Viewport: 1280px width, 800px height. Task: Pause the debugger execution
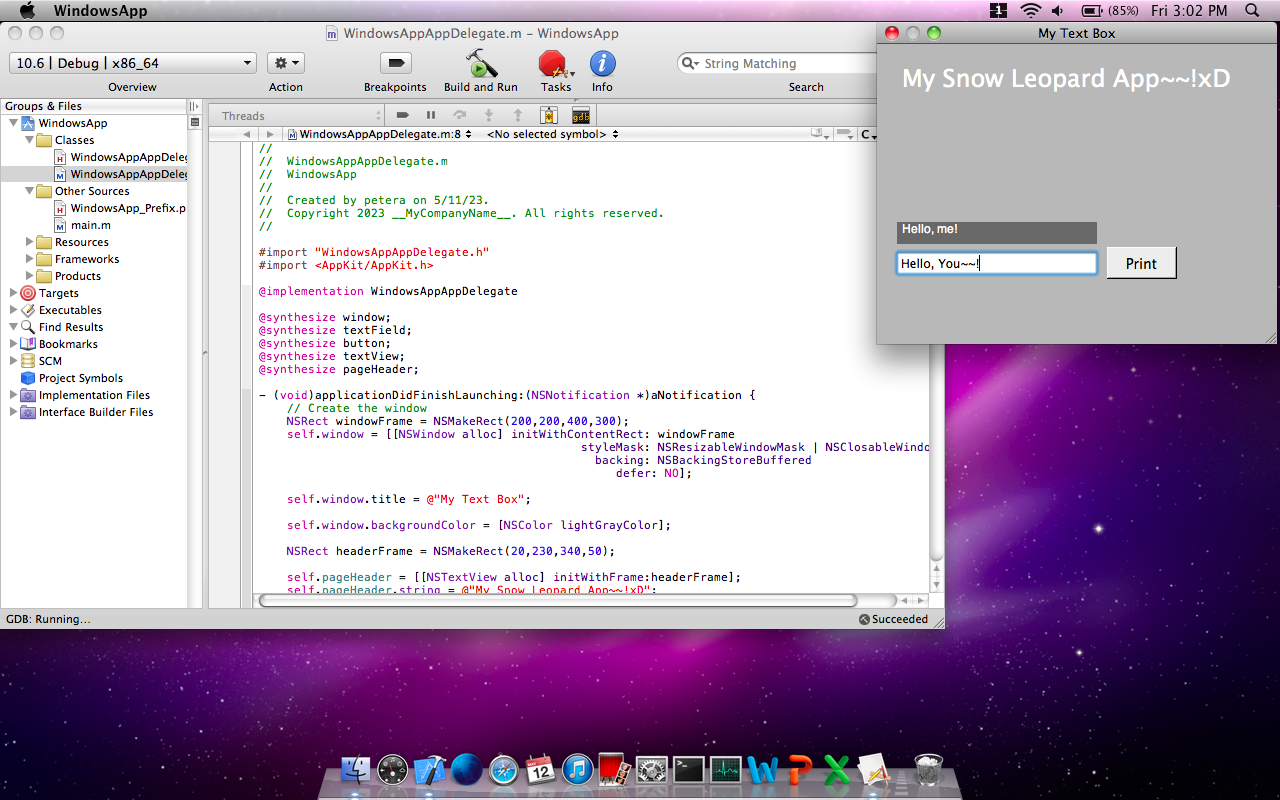pyautogui.click(x=431, y=115)
